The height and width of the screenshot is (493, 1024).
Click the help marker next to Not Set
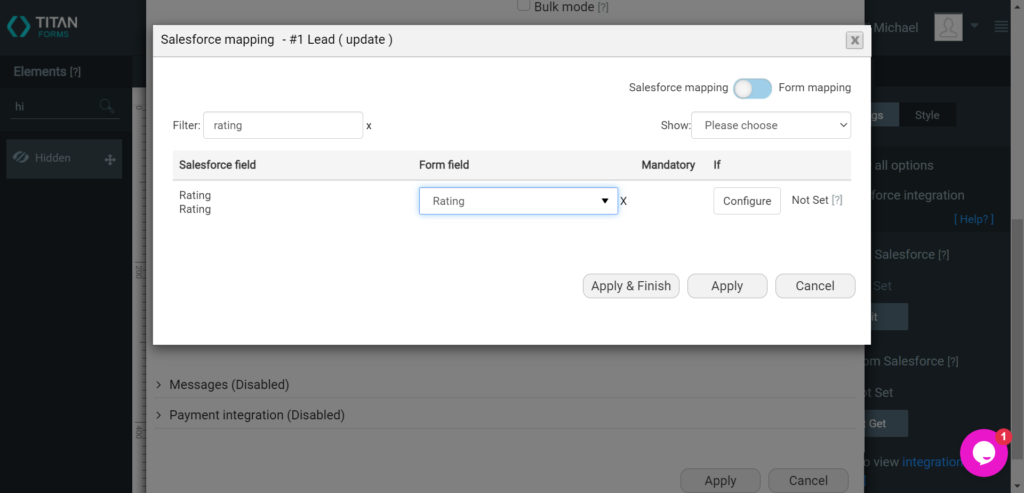click(x=837, y=200)
